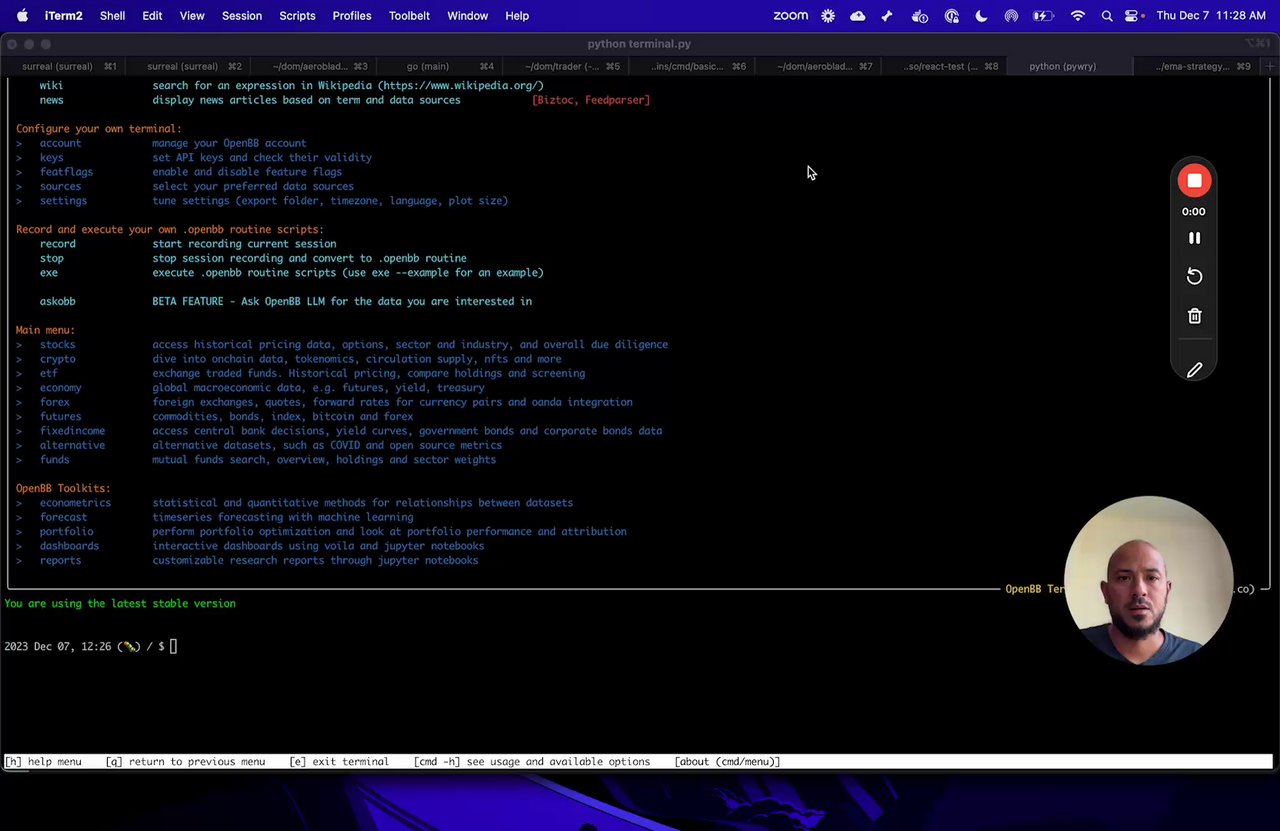Click the 'forecast' toolkit entry
This screenshot has width=1280, height=831.
pyautogui.click(x=63, y=517)
